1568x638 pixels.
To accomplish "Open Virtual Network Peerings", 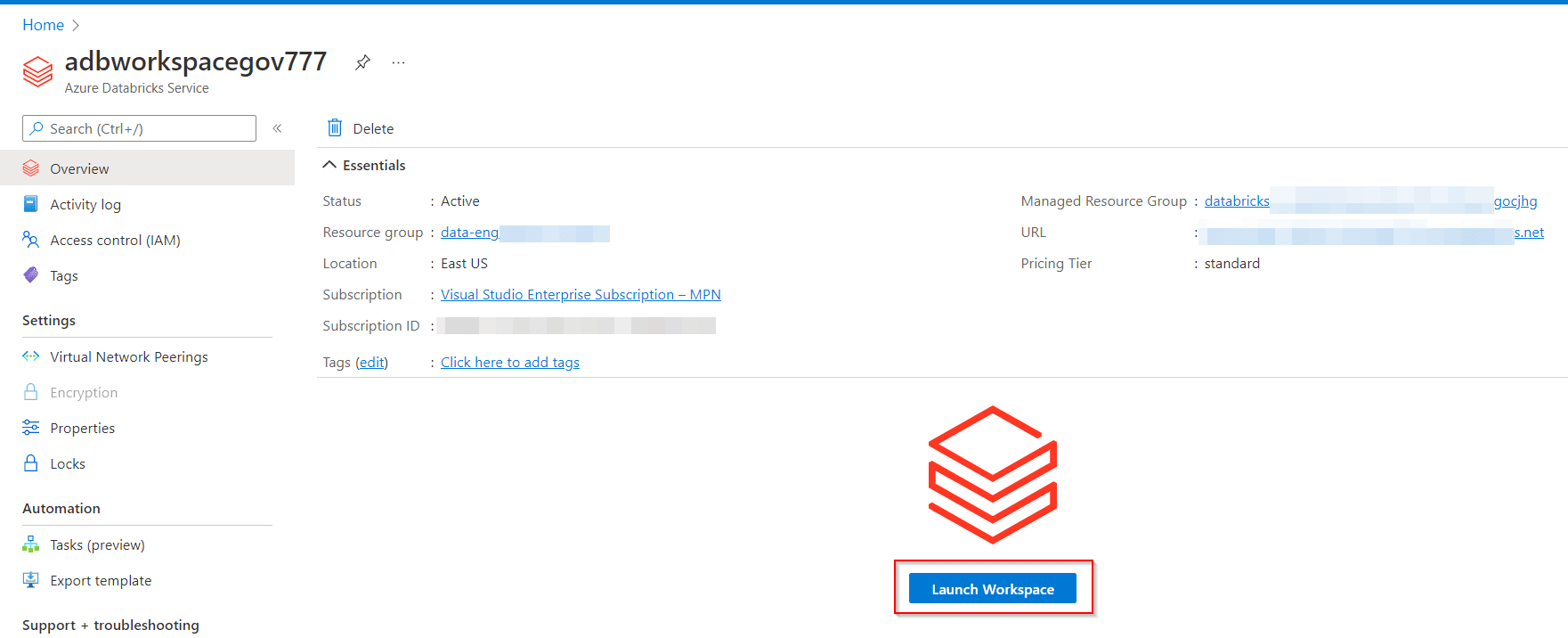I will tap(129, 356).
